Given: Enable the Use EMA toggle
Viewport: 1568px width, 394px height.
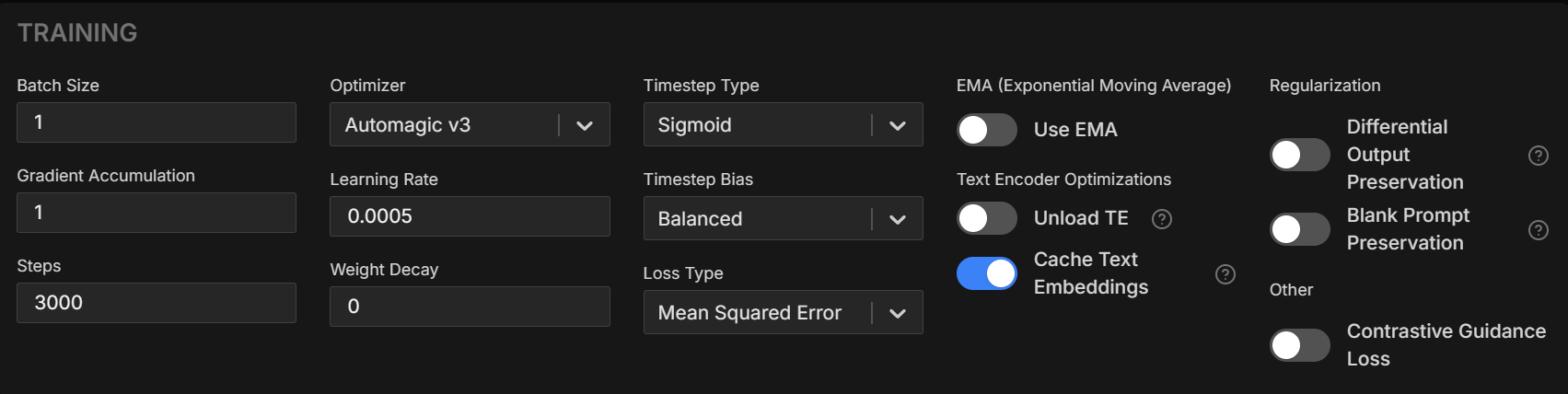Looking at the screenshot, I should (x=987, y=130).
